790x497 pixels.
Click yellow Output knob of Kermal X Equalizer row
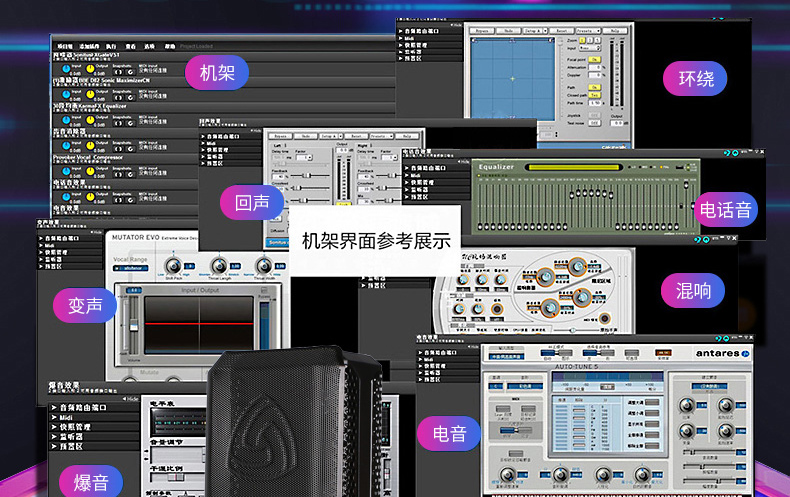[90, 120]
